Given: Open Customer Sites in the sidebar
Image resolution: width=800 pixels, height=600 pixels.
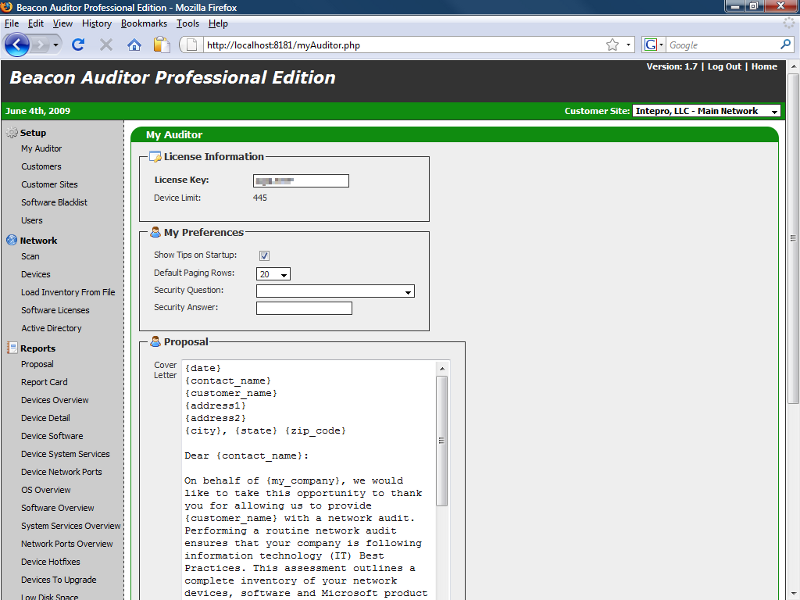Looking at the screenshot, I should tap(49, 184).
